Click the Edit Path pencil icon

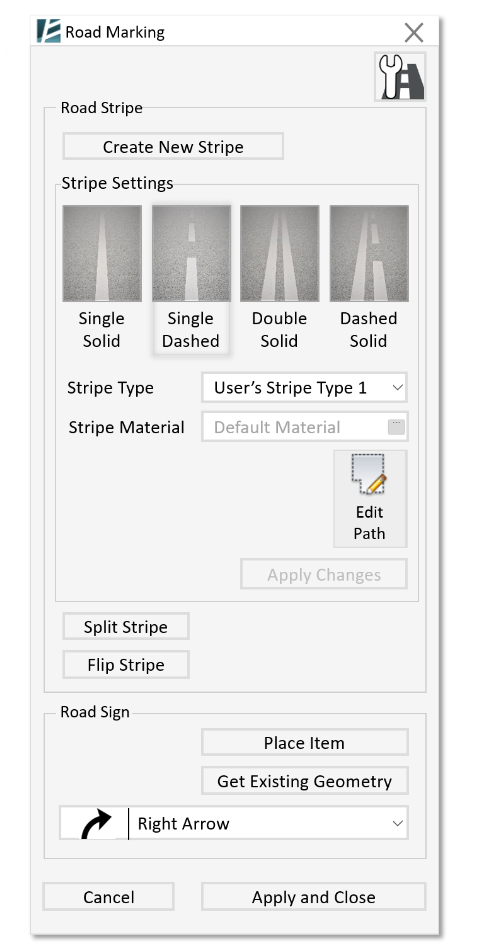pos(370,476)
